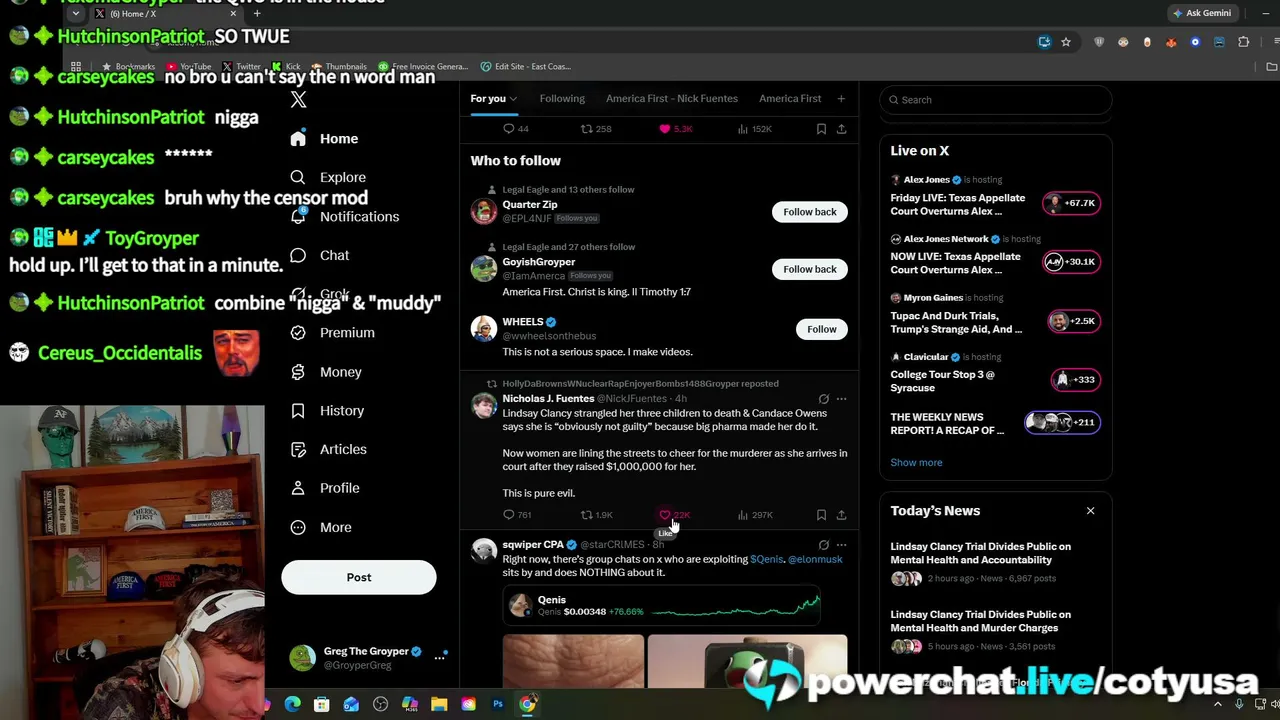The image size is (1280, 720).
Task: Bookmark the Nicholas J. Fuentes post
Action: (x=821, y=515)
